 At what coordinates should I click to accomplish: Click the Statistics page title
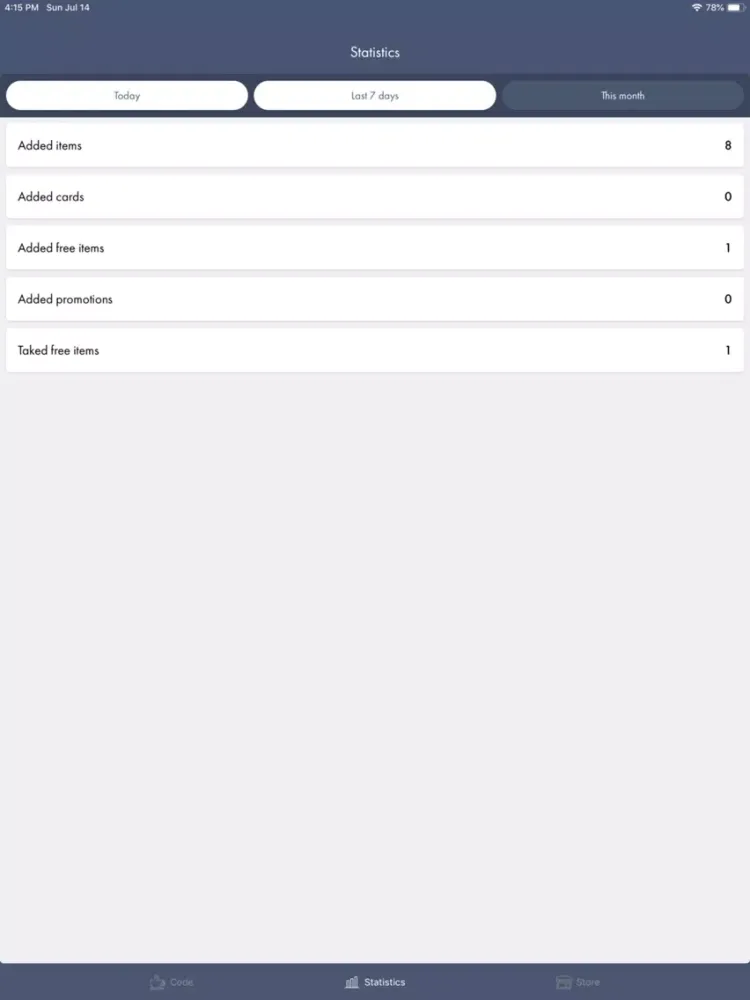coord(375,52)
